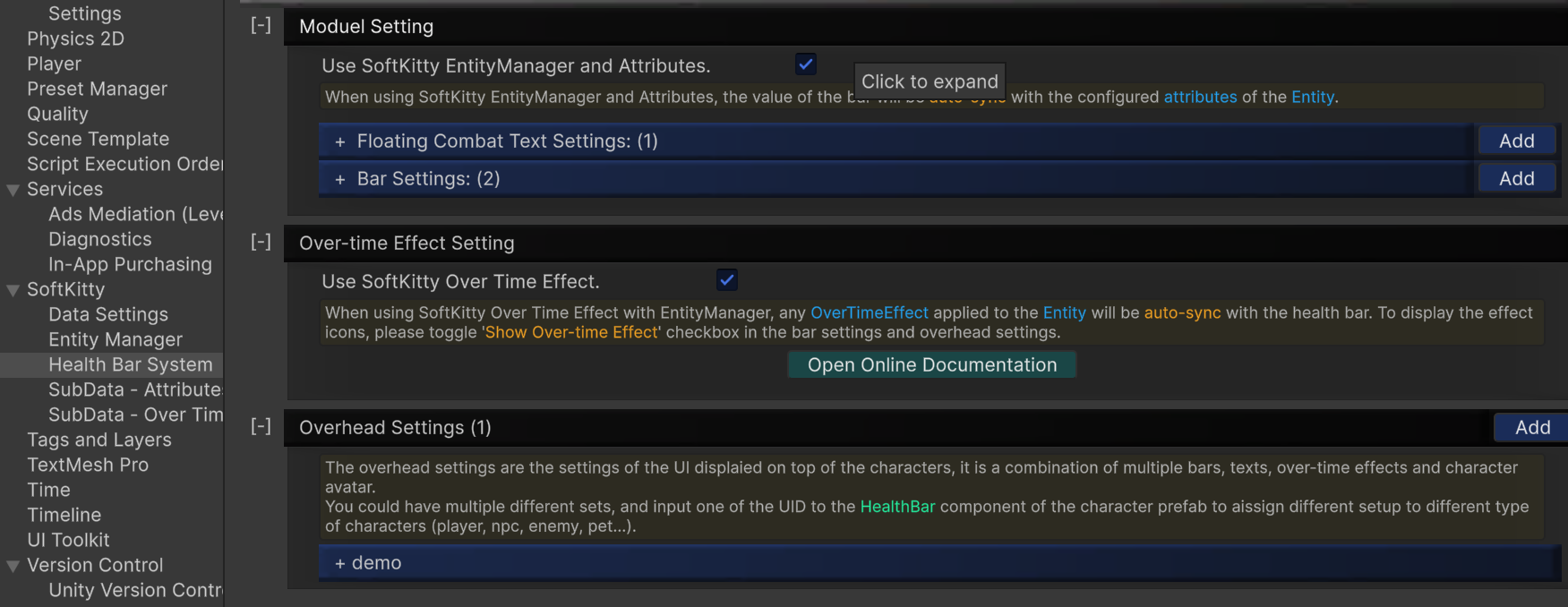Viewport: 1568px width, 607px height.
Task: Expand the demo overhead setting
Action: coord(938,563)
